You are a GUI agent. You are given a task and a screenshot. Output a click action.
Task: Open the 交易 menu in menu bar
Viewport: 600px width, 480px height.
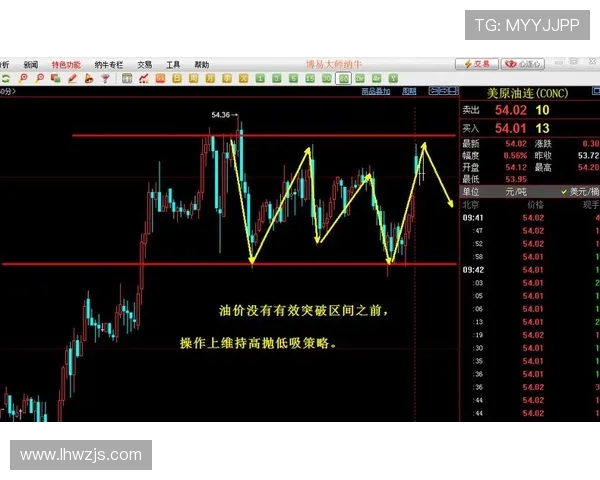145,65
